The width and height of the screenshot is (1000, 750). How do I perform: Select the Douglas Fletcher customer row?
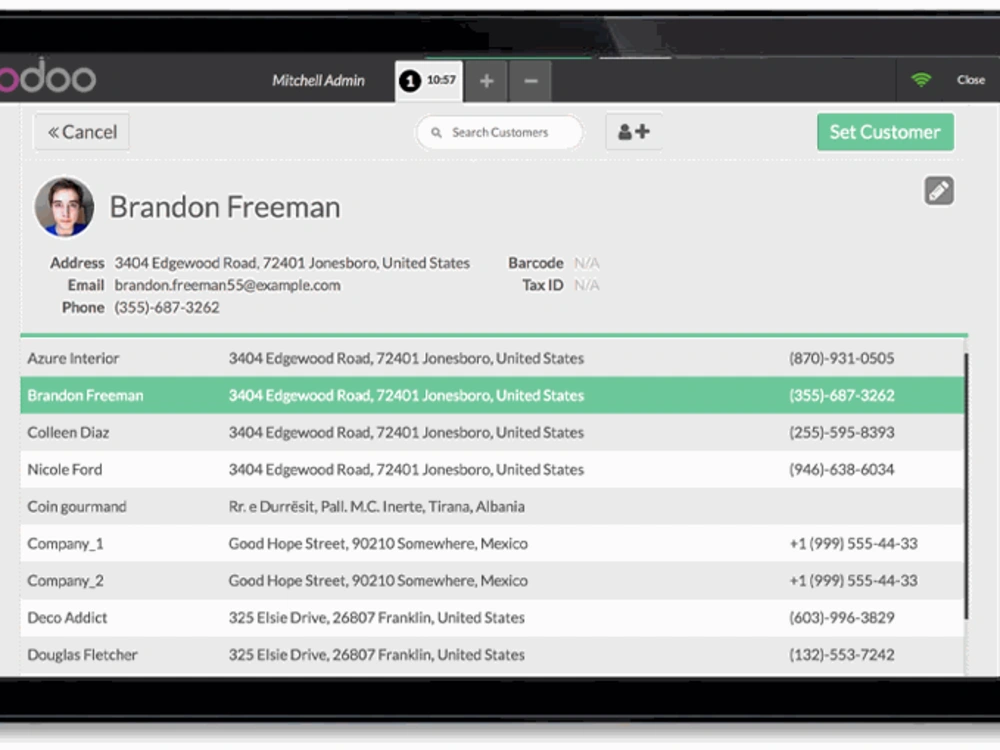click(x=492, y=654)
